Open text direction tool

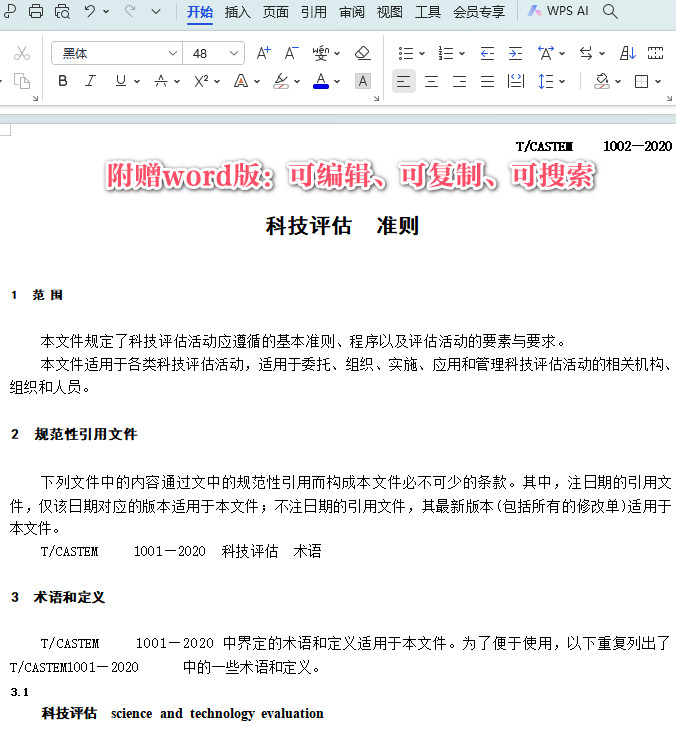(586, 53)
